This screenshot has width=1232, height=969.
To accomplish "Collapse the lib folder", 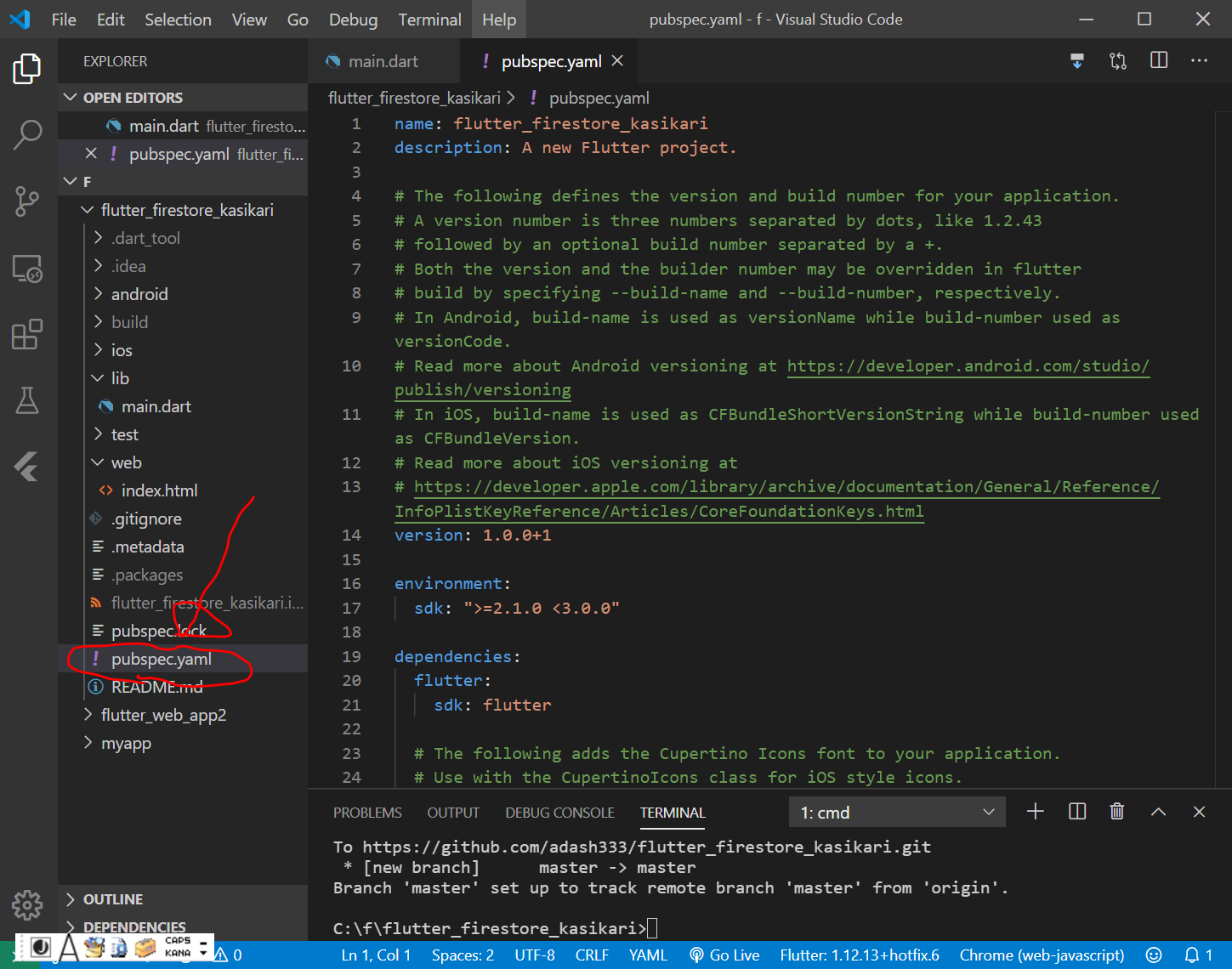I will [98, 377].
